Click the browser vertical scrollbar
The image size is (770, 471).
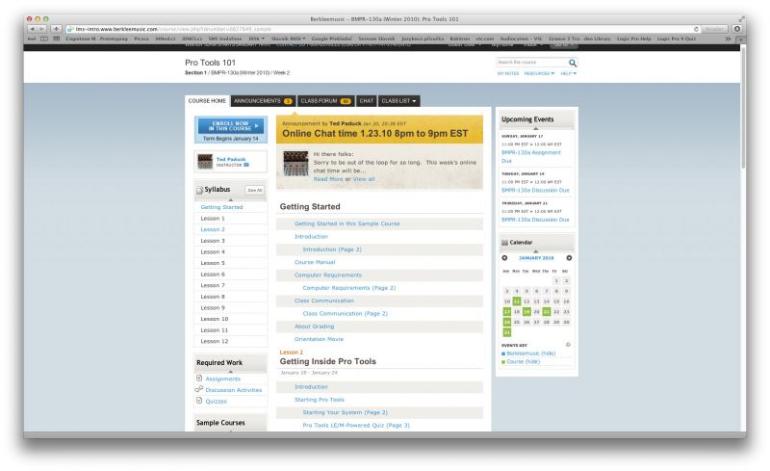[743, 106]
